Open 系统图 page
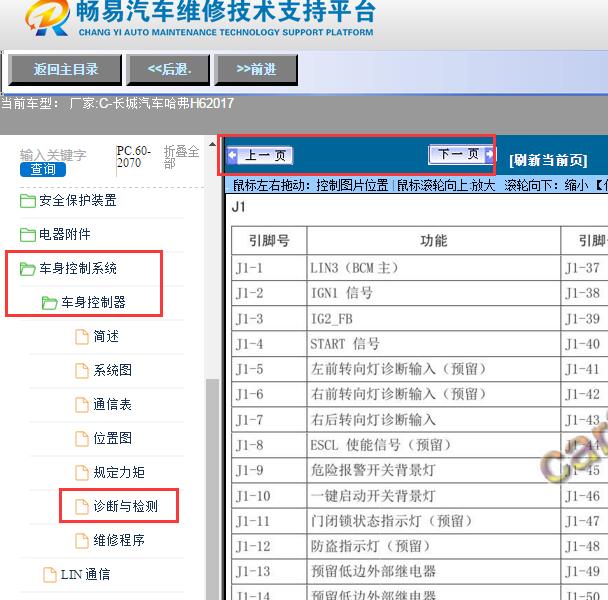The height and width of the screenshot is (600, 608). [112, 370]
